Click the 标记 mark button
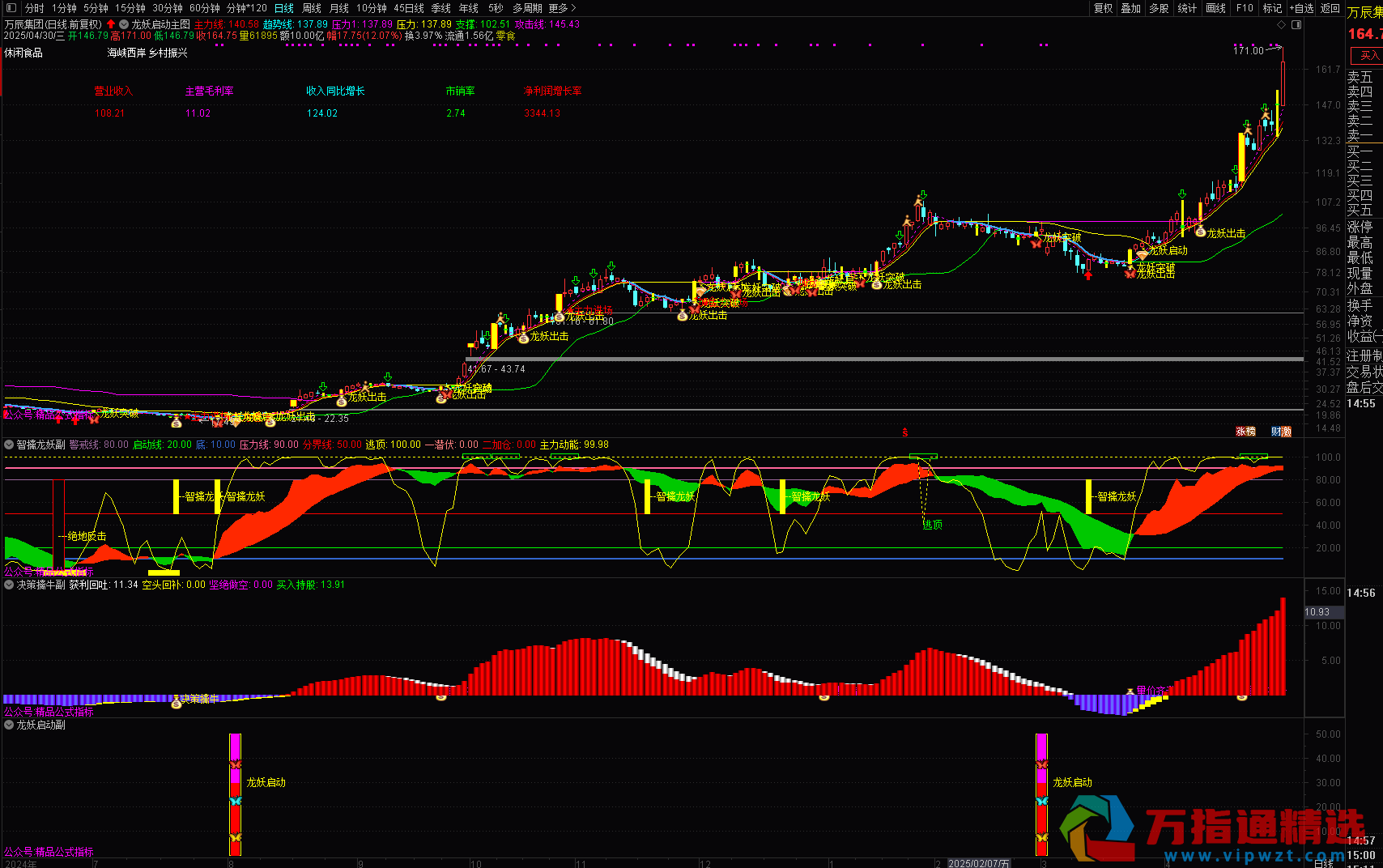Viewport: 1383px width, 868px height. tap(1272, 8)
